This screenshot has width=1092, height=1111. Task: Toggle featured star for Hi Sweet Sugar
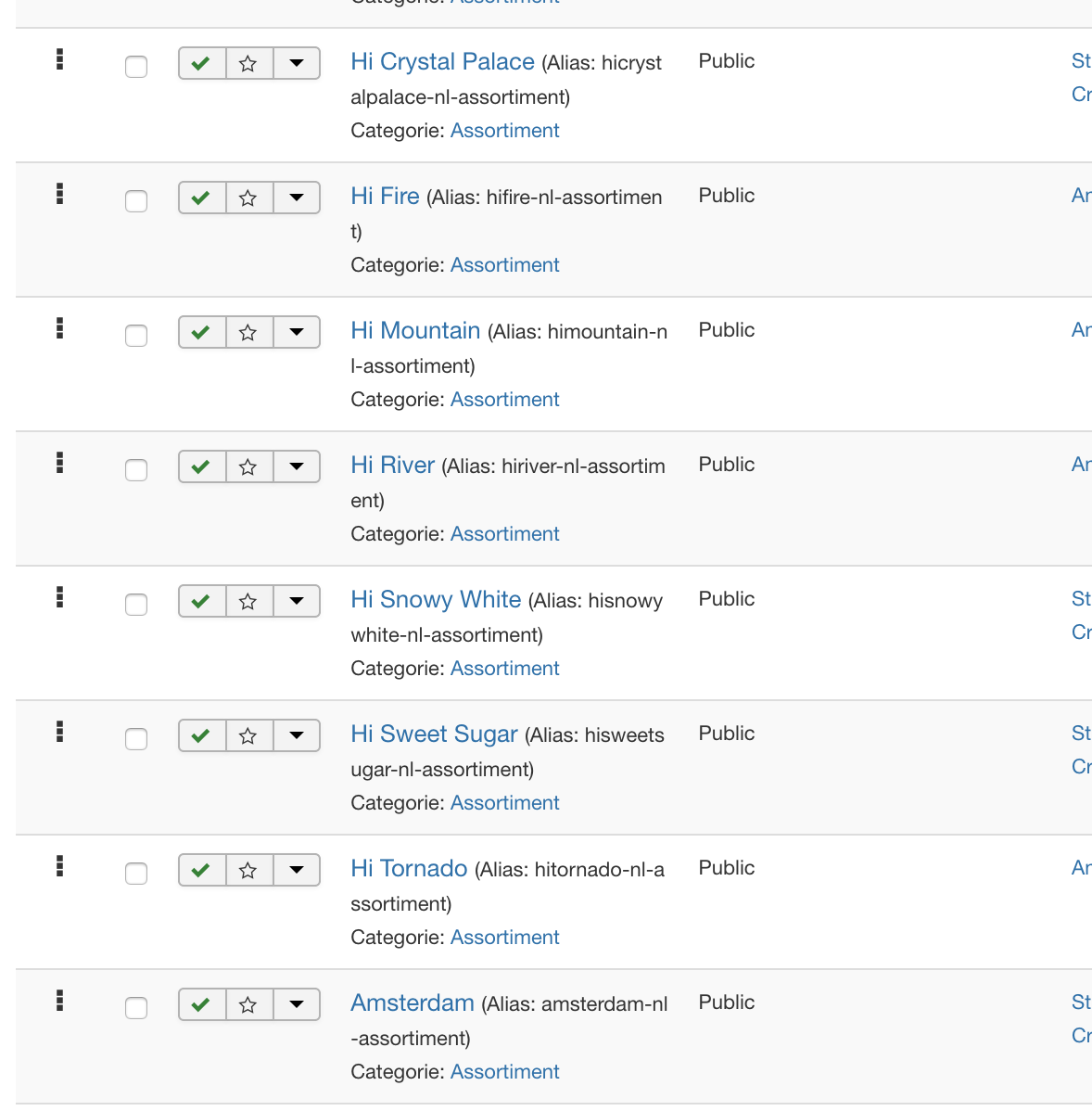point(248,735)
